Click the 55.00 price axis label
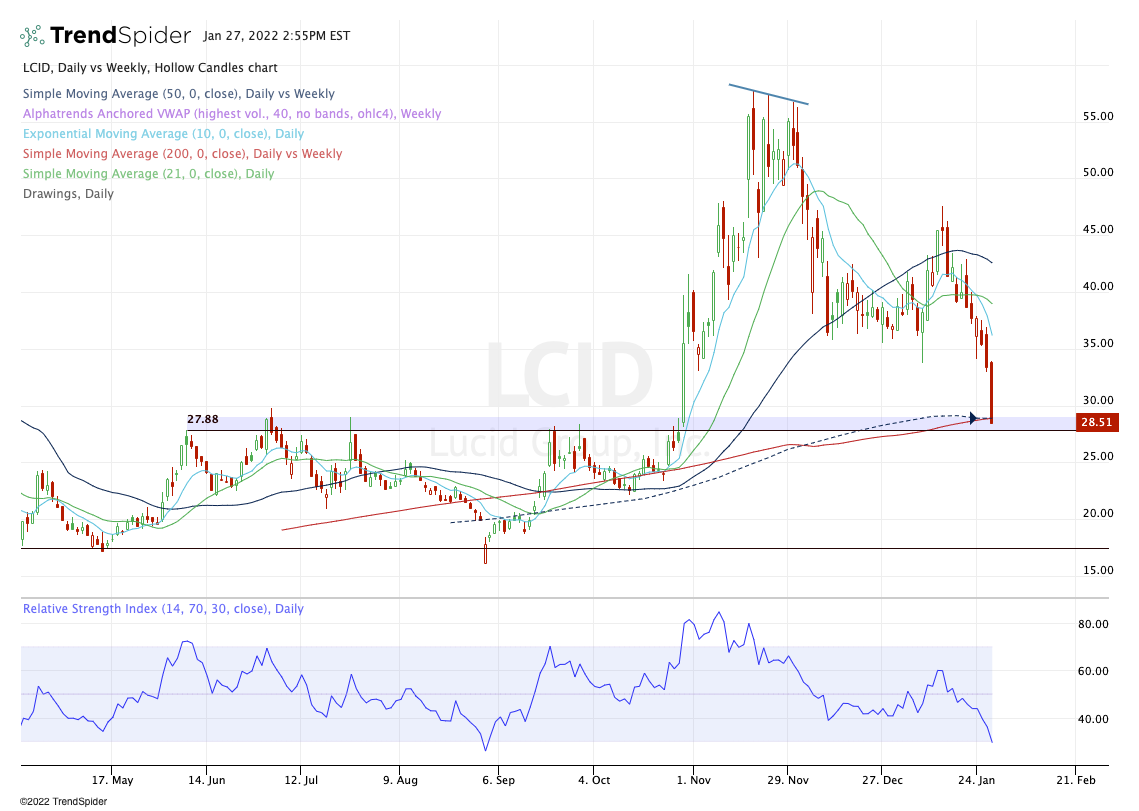Image resolution: width=1139 pixels, height=811 pixels. (1098, 116)
